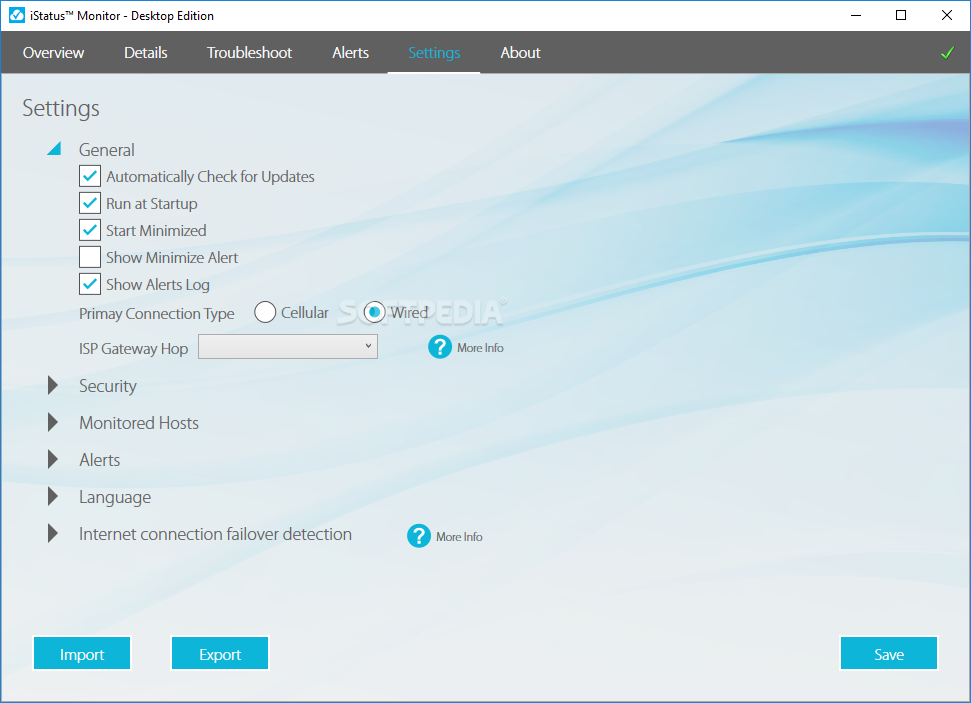Expand Internet connection failover detection section

coord(53,534)
